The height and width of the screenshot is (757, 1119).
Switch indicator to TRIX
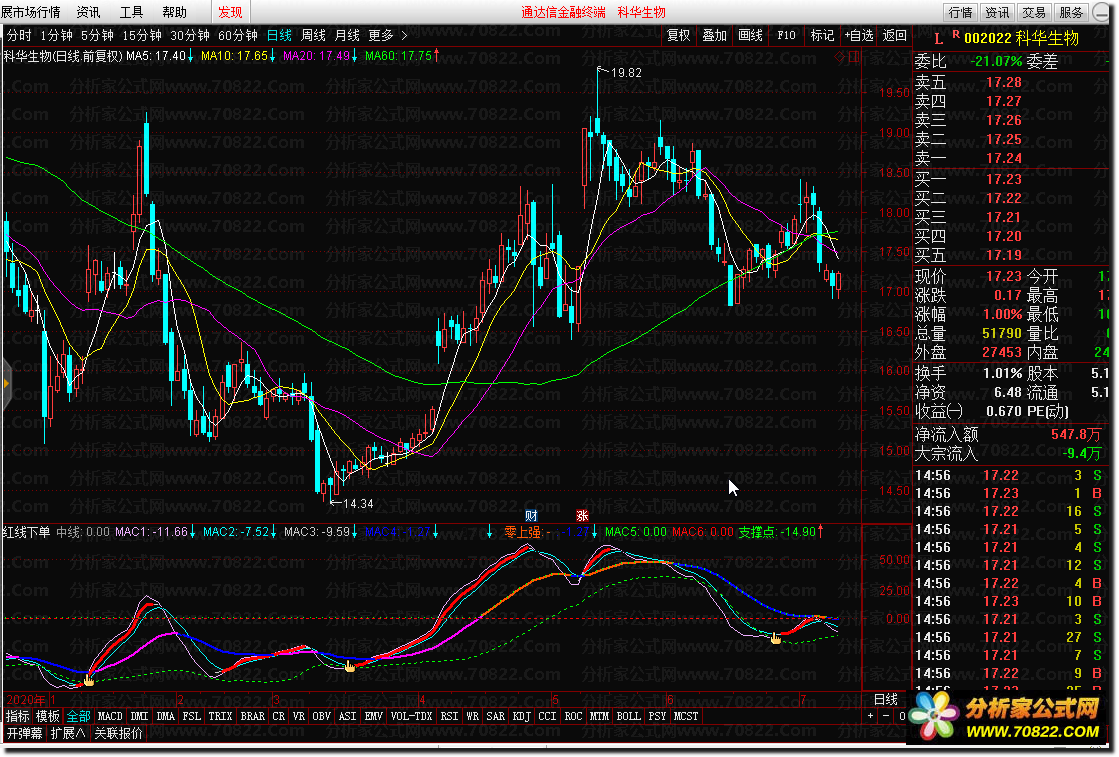click(x=220, y=716)
